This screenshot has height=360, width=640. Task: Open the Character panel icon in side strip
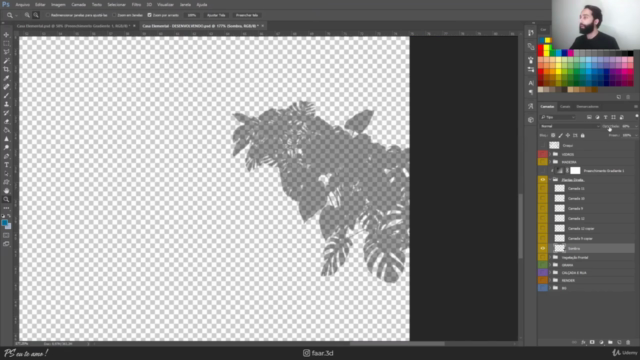pyautogui.click(x=531, y=83)
